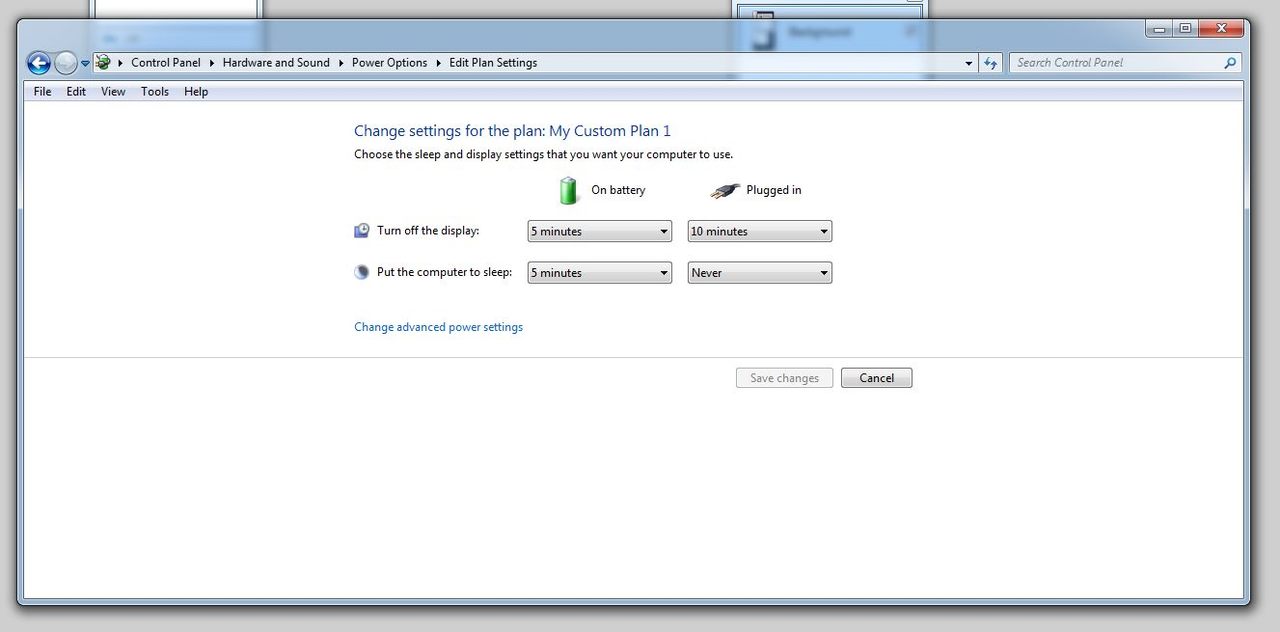
Task: Navigate to Hardware and Sound in the breadcrumb
Action: pyautogui.click(x=276, y=63)
